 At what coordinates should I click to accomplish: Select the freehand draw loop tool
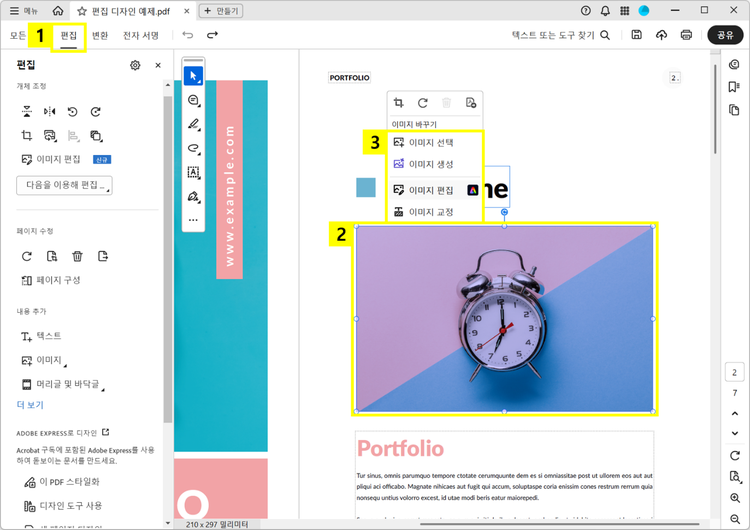pyautogui.click(x=193, y=148)
